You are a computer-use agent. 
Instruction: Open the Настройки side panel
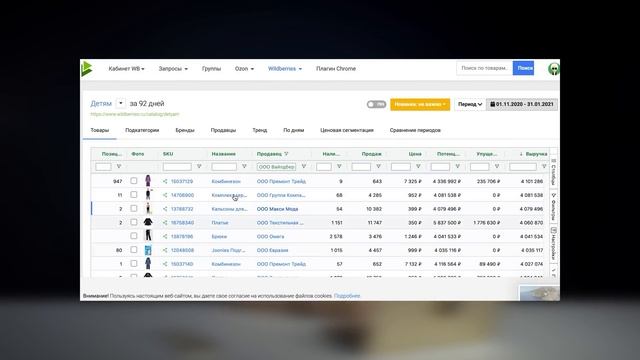click(x=554, y=244)
